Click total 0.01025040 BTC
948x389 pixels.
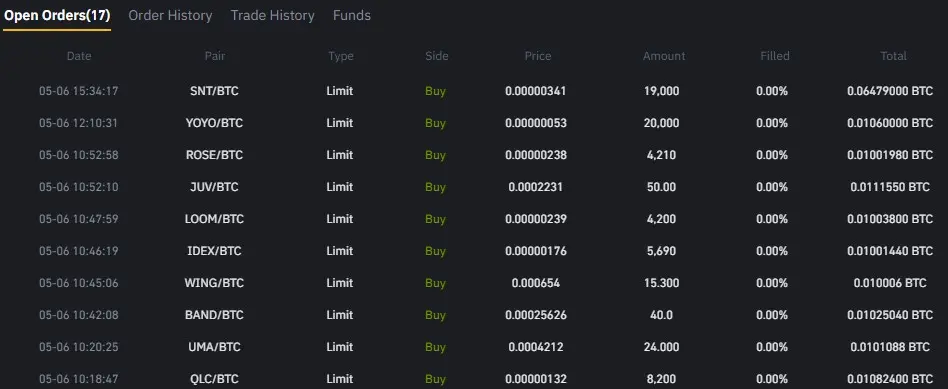click(x=890, y=315)
